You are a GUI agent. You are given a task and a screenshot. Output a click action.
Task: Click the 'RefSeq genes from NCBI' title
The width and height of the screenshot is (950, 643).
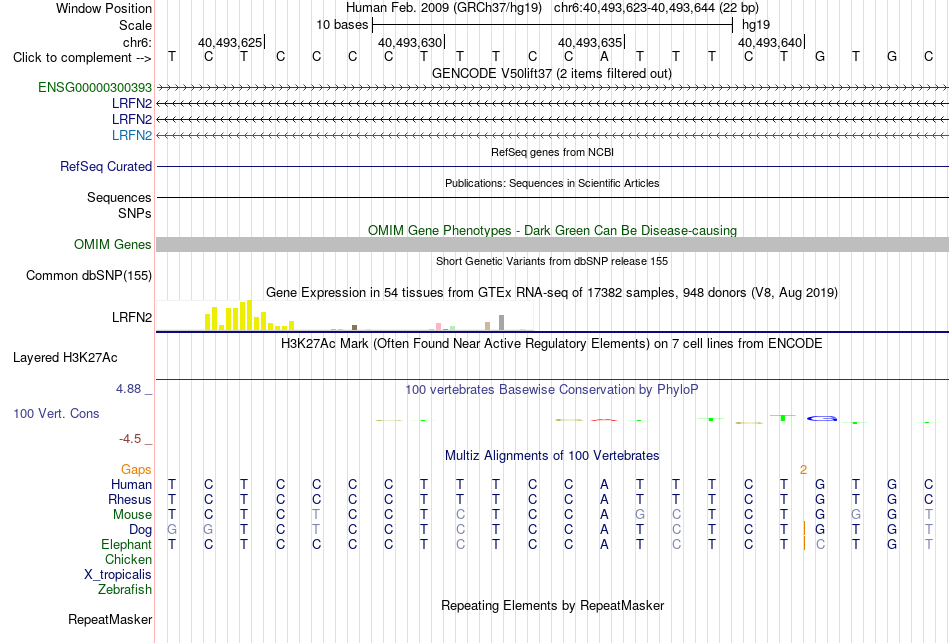(x=553, y=152)
